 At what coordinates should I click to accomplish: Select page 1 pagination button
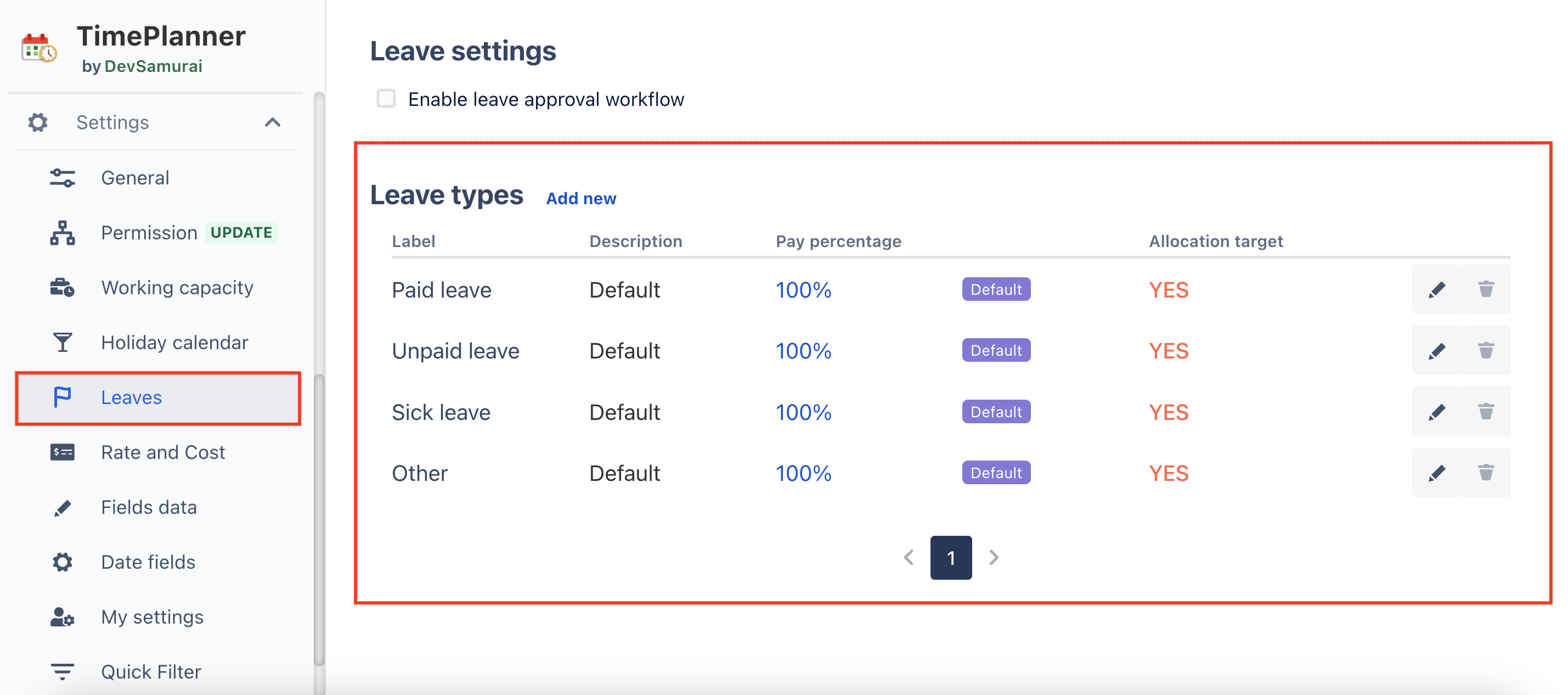click(x=950, y=557)
